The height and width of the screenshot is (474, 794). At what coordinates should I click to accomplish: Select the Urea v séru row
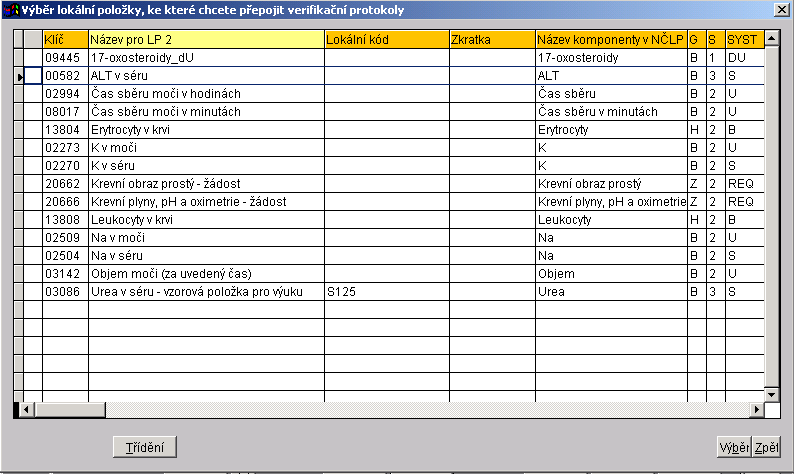(205, 291)
